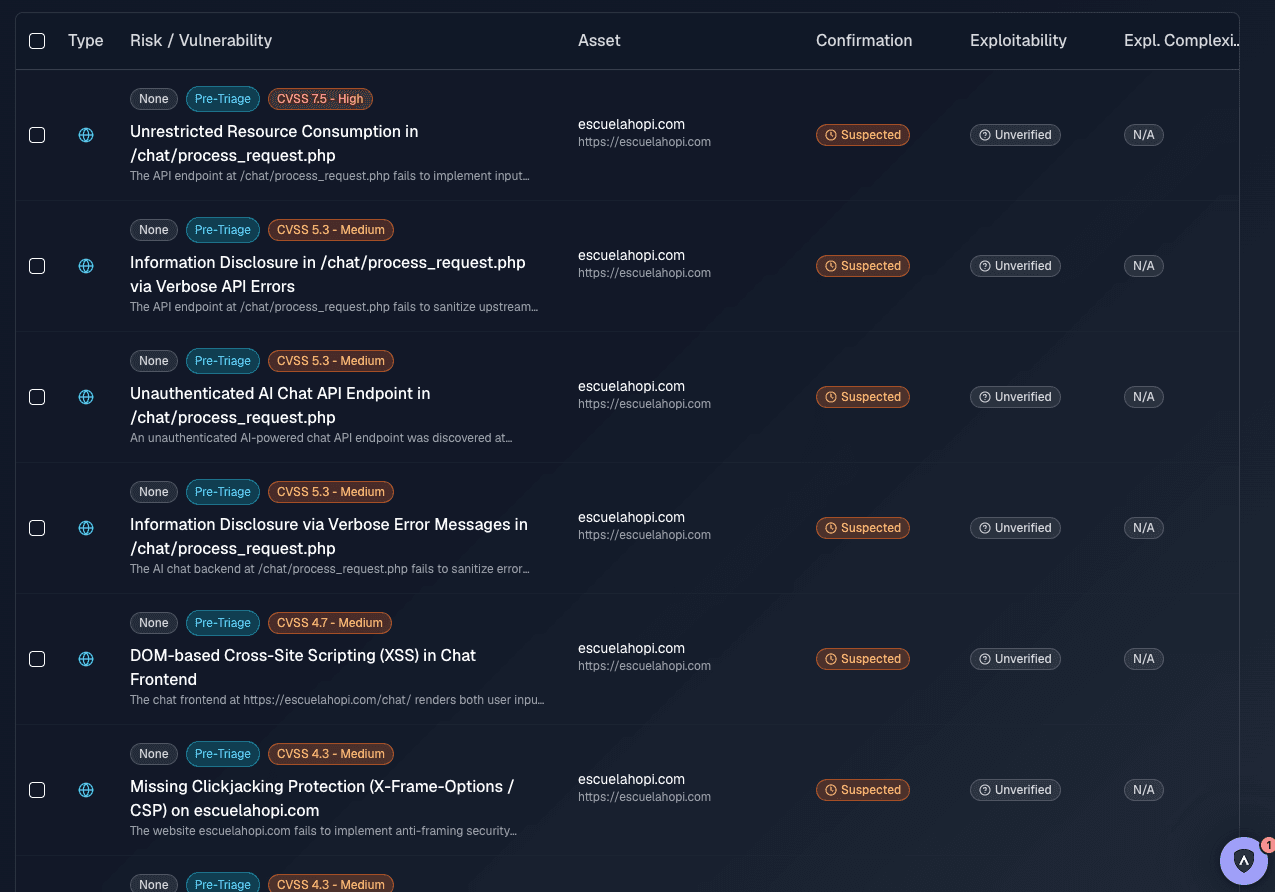The height and width of the screenshot is (892, 1275).
Task: Click N/A badge on Unrestricted Resource Consumption row
Action: coord(1144,135)
